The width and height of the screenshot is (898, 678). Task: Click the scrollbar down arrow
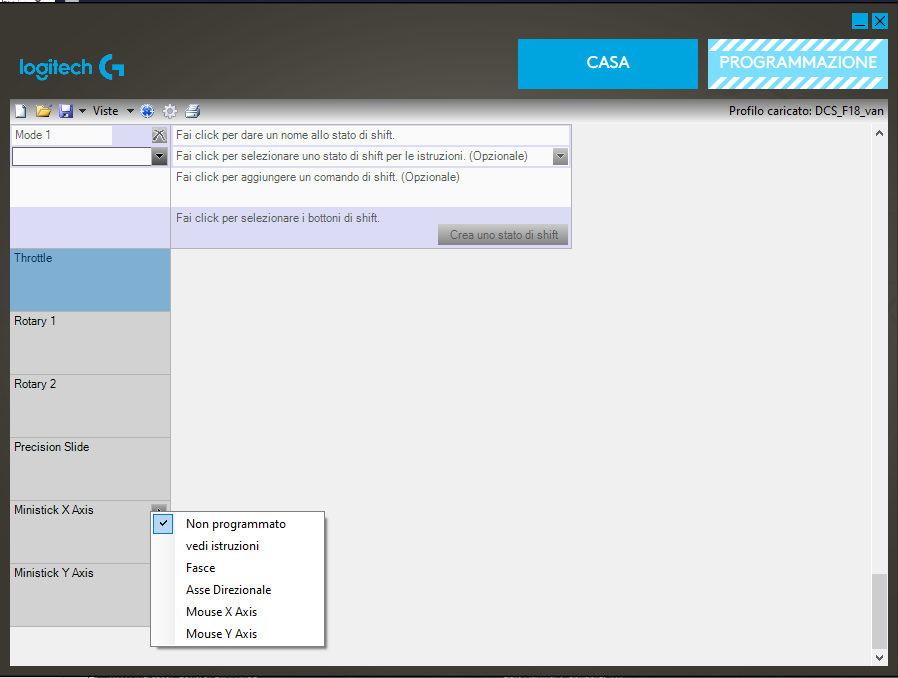879,658
